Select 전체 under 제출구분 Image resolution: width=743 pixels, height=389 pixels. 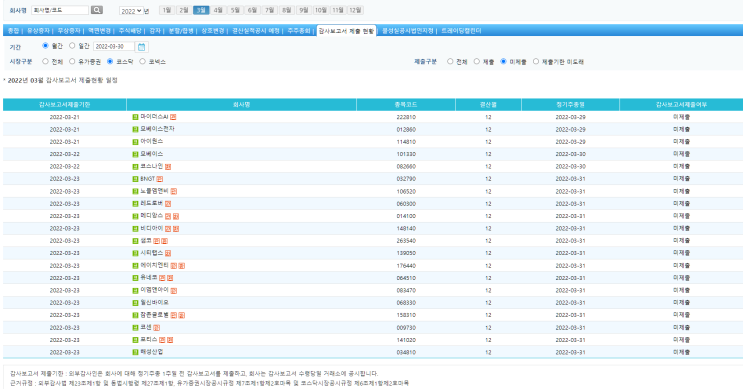point(450,62)
